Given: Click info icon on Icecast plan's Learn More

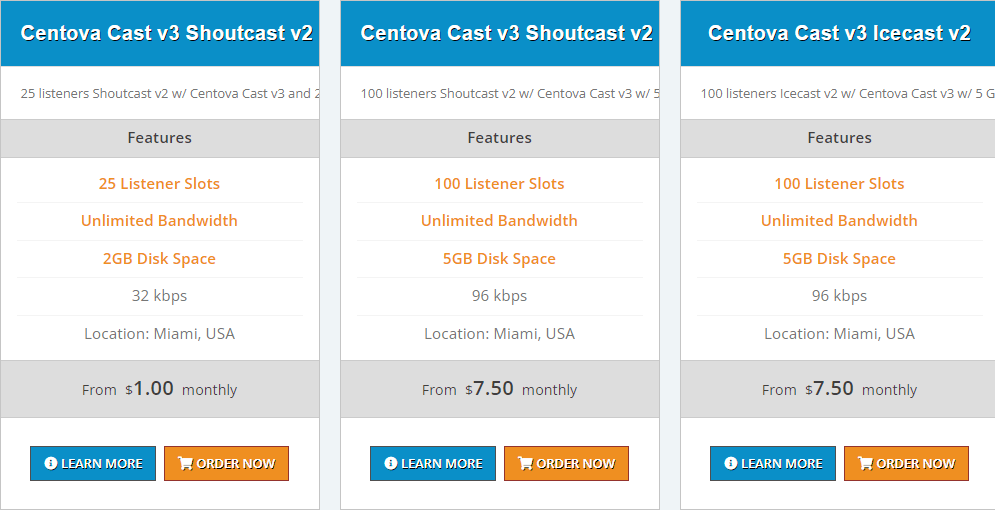Looking at the screenshot, I should (x=731, y=464).
